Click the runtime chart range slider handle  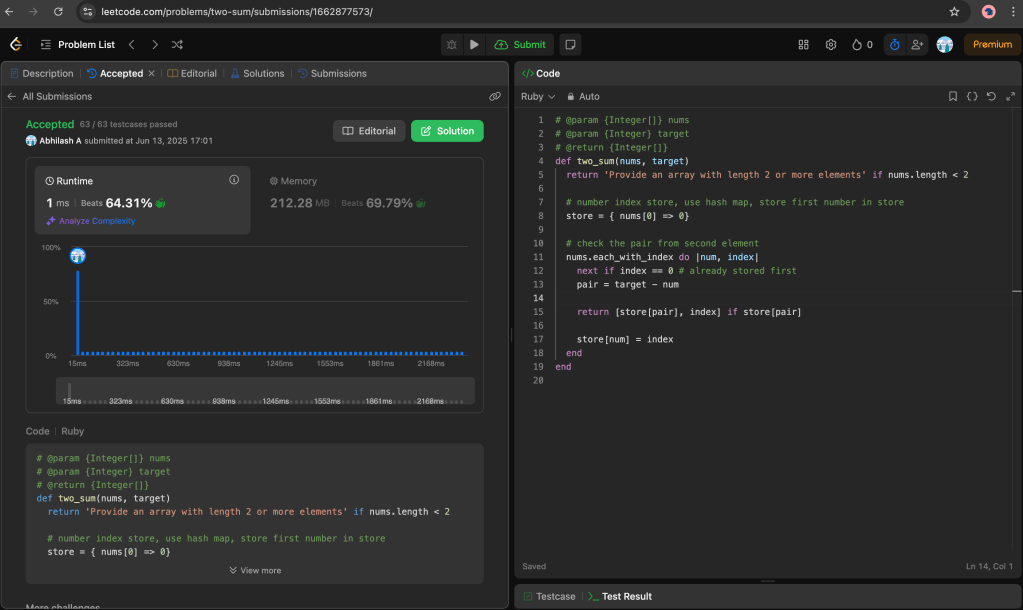[70, 390]
